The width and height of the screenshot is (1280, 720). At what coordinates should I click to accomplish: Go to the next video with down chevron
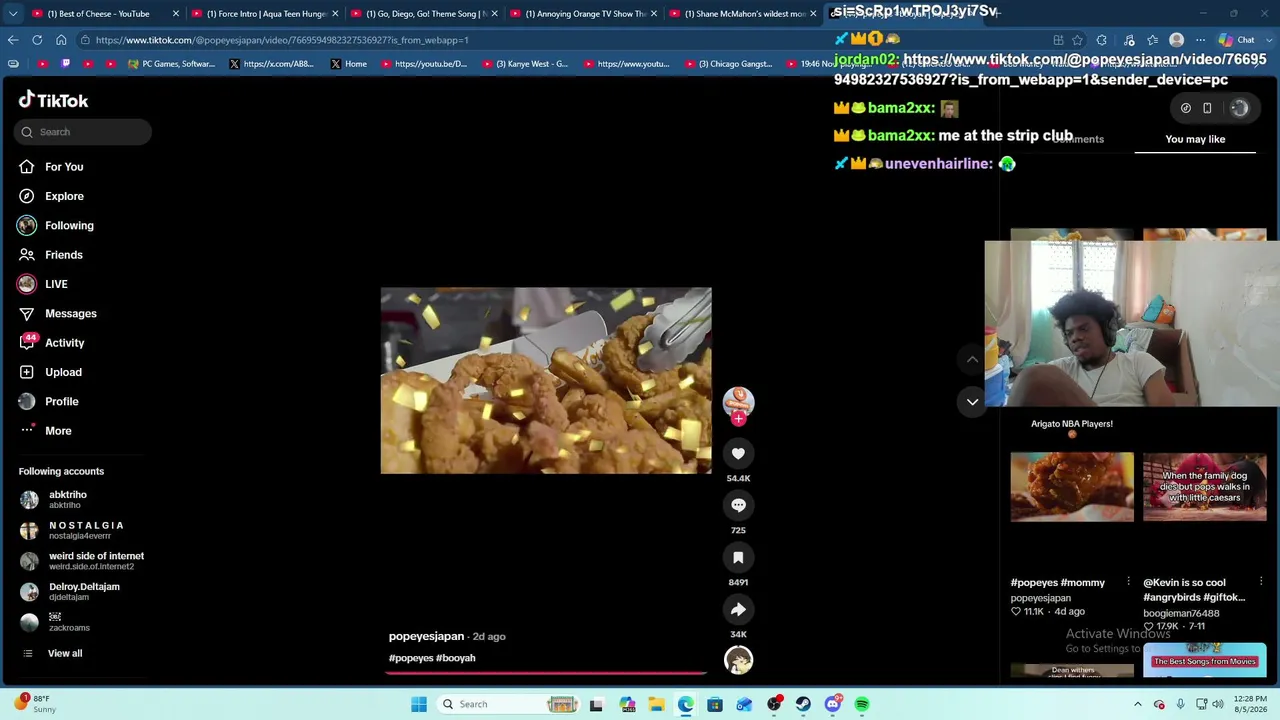coord(972,402)
